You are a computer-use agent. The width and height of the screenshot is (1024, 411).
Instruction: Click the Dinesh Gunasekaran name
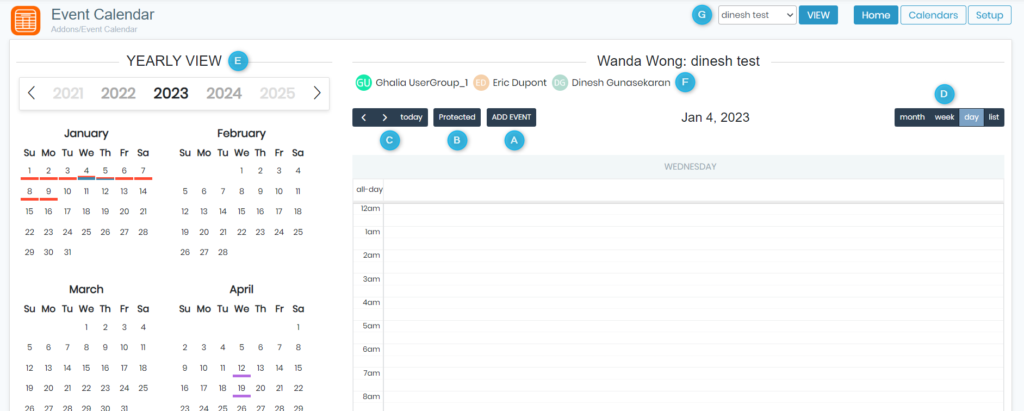coord(621,83)
